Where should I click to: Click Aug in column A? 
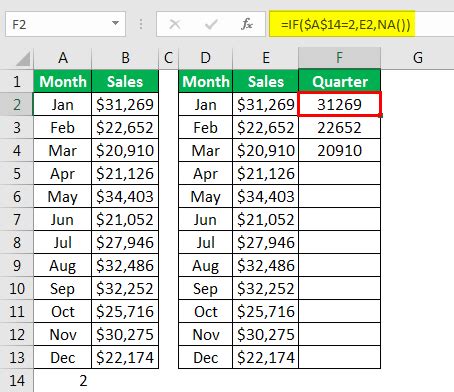[x=63, y=265]
